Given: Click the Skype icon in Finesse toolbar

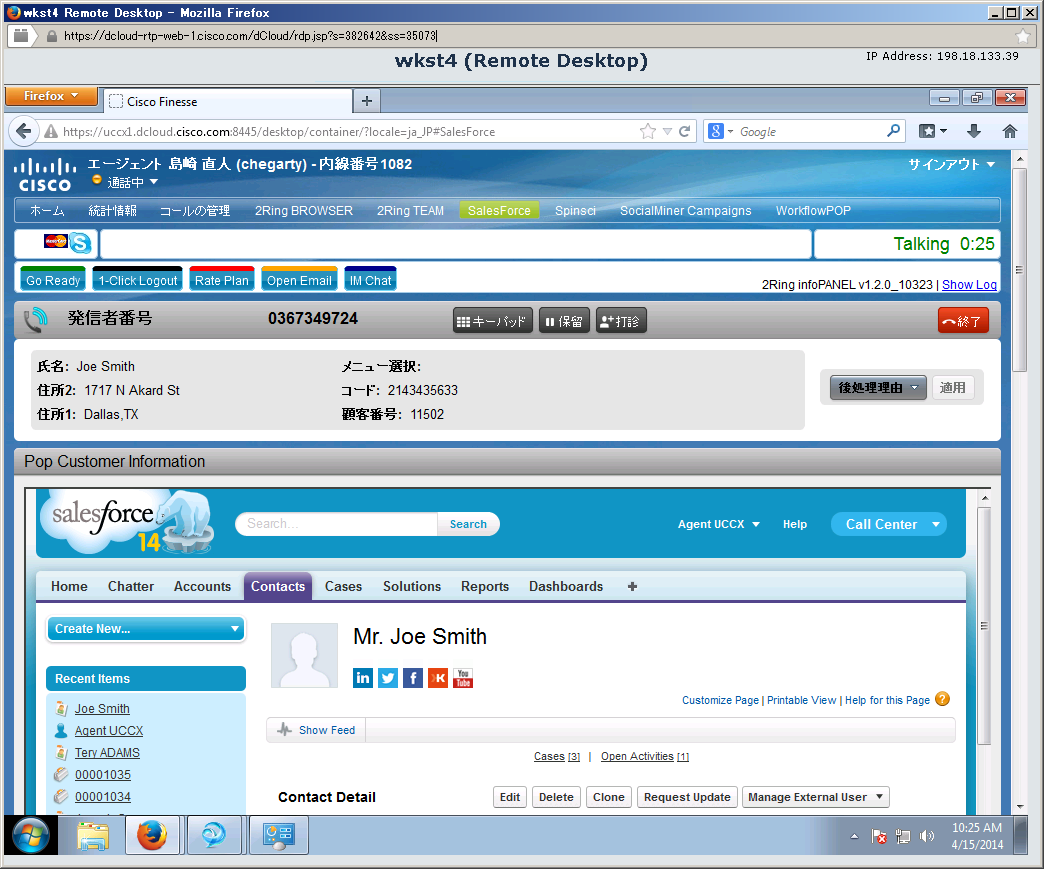Looking at the screenshot, I should 80,243.
